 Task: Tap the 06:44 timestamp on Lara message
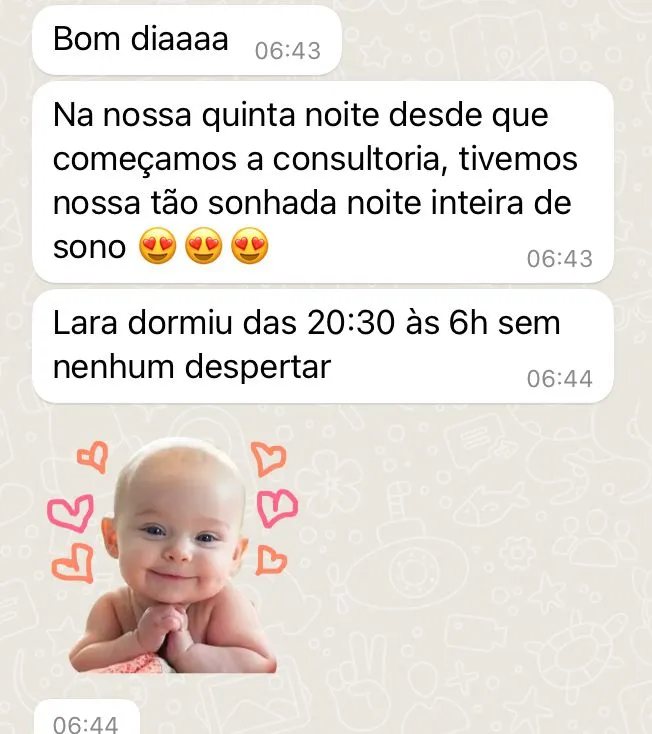point(560,379)
